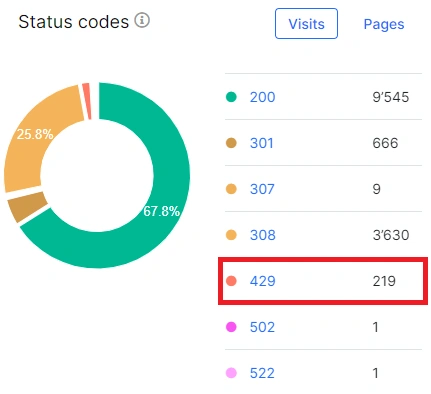
Task: Click the visits count 1 for status 522
Action: (x=376, y=373)
